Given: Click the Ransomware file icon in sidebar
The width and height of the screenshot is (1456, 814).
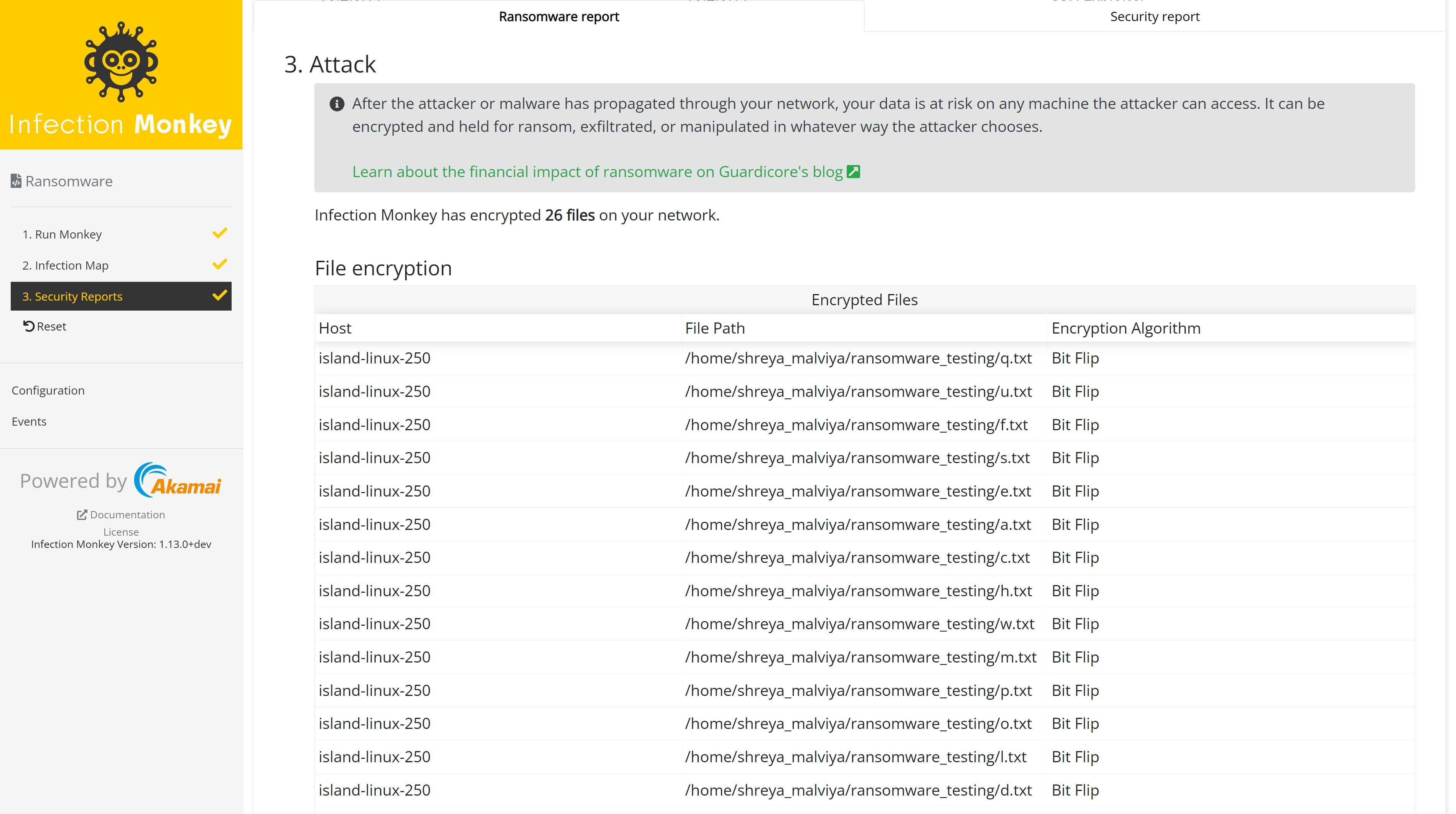Looking at the screenshot, I should click(x=16, y=181).
